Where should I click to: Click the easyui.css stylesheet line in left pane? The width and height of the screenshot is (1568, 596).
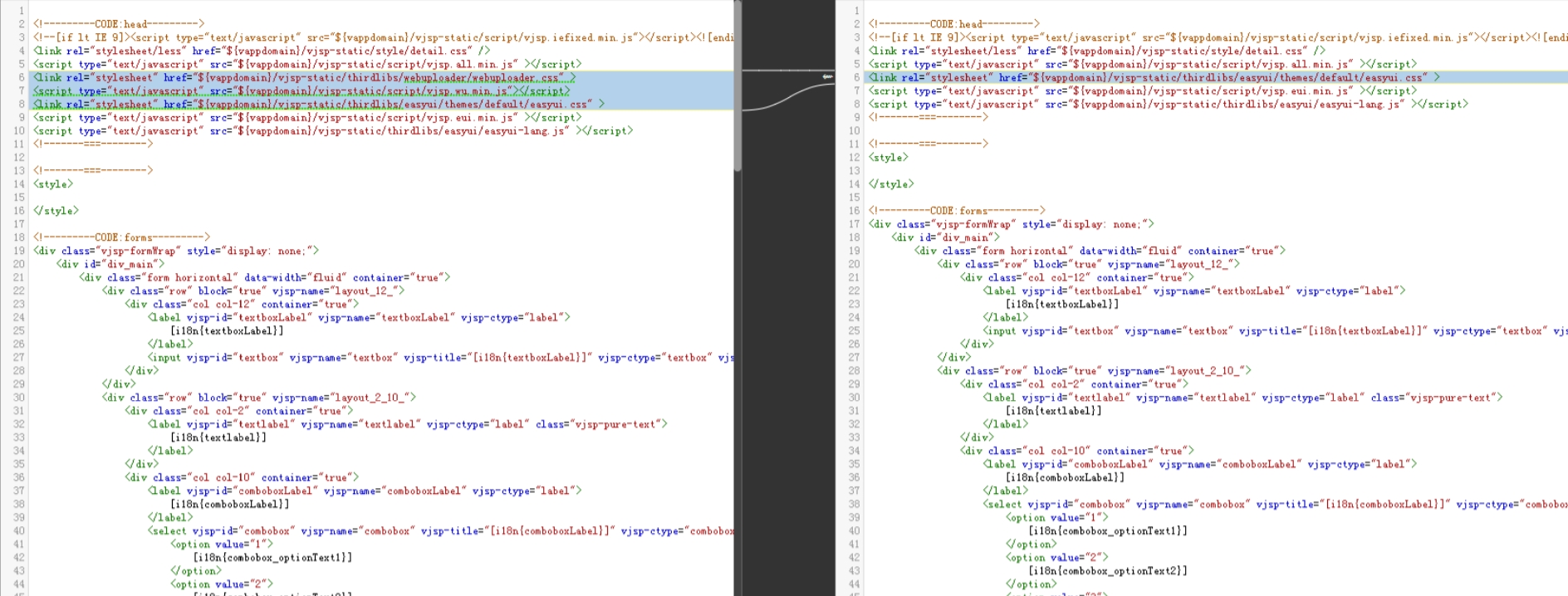click(319, 104)
